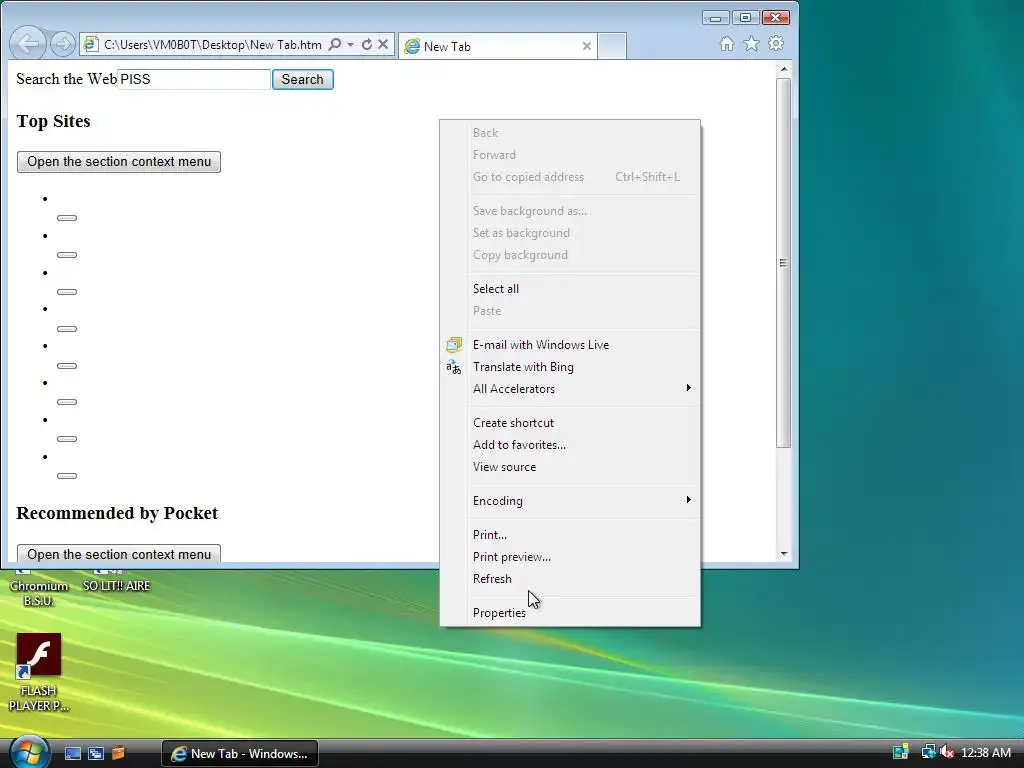
Task: Open the Top Sites section context menu
Action: coord(119,162)
